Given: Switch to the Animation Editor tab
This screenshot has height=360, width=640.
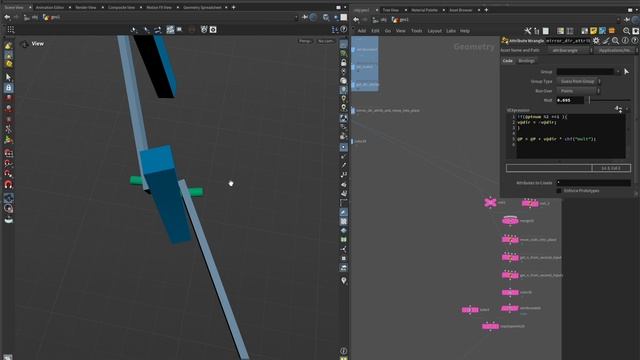Looking at the screenshot, I should coord(50,7).
